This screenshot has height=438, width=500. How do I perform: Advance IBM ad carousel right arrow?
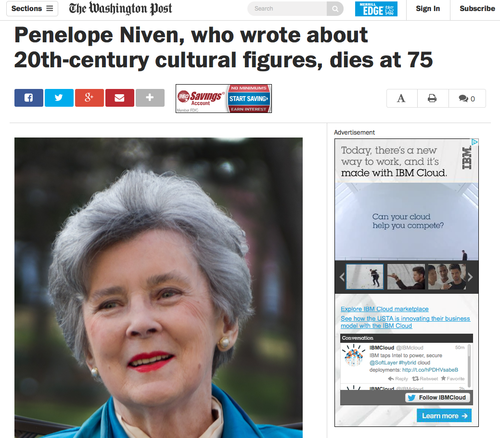click(x=470, y=277)
